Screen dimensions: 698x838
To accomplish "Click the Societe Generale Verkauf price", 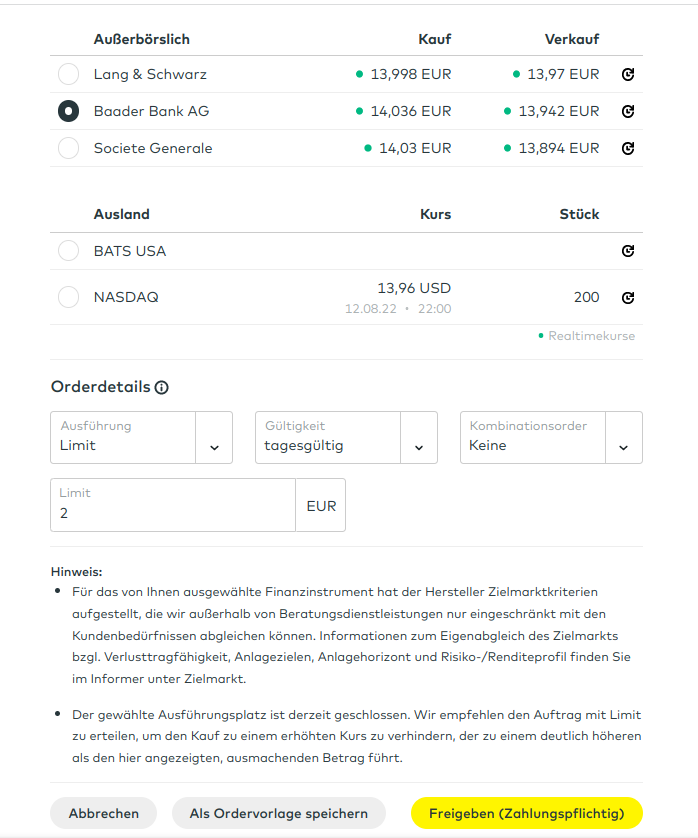I will click(558, 148).
